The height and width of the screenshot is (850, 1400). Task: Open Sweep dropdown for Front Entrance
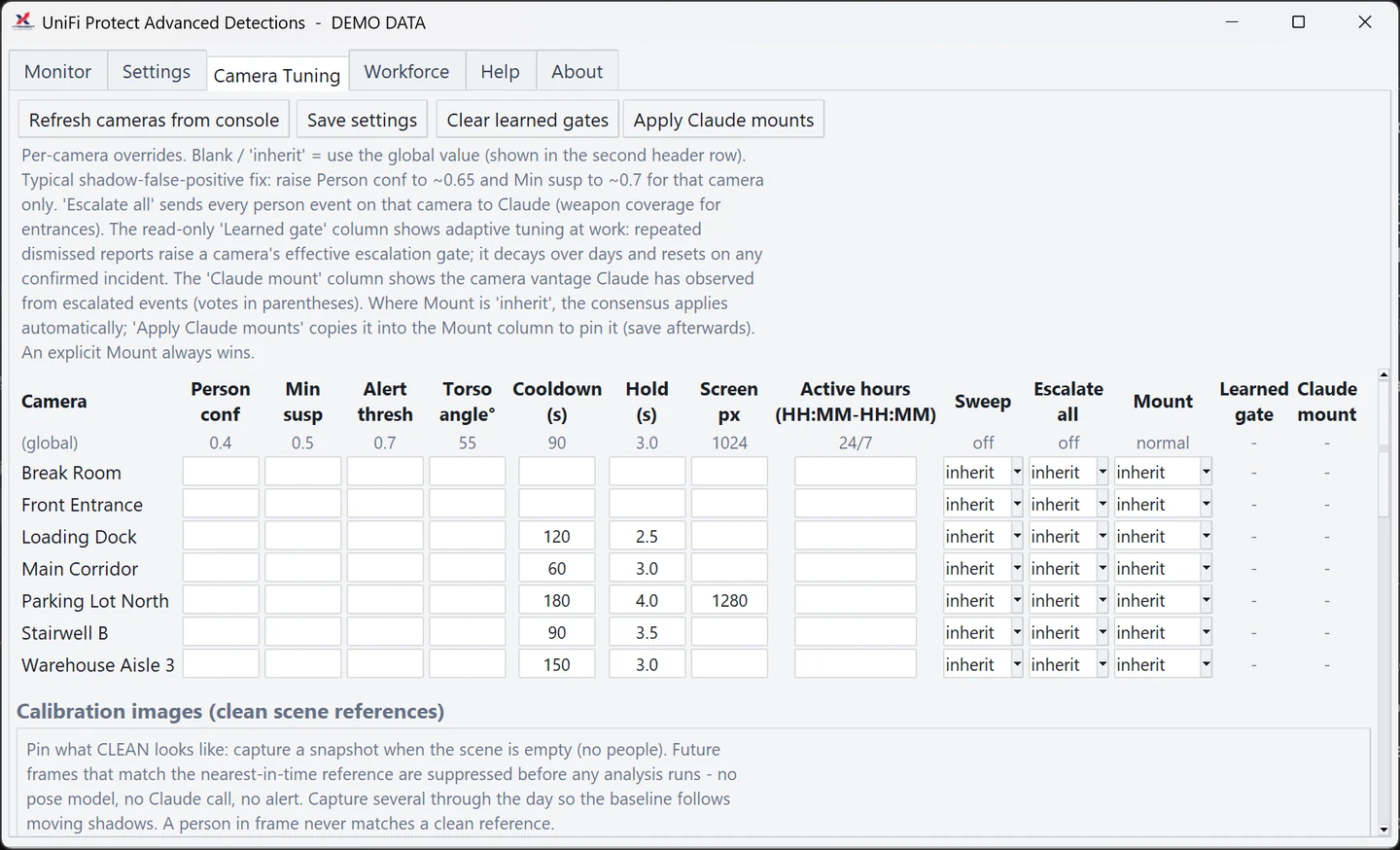(983, 505)
